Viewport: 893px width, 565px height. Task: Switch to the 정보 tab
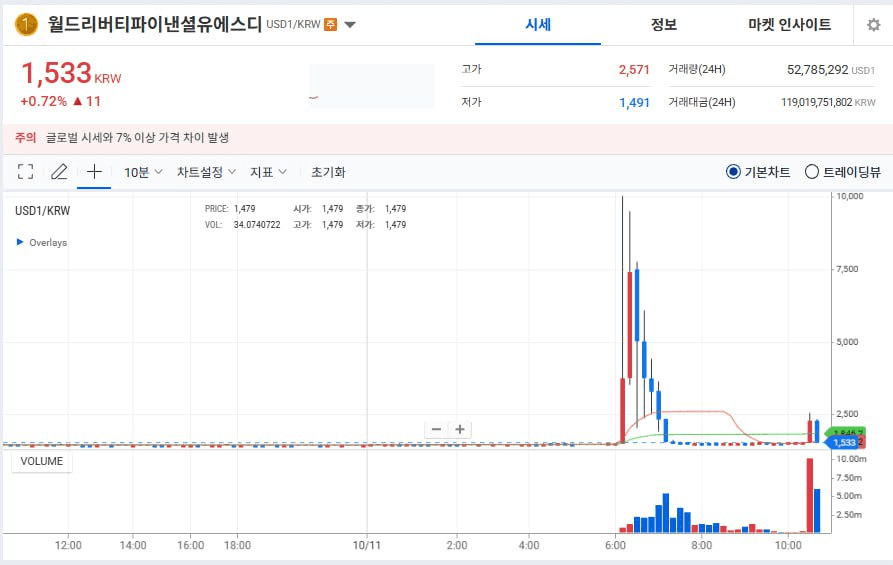point(663,25)
